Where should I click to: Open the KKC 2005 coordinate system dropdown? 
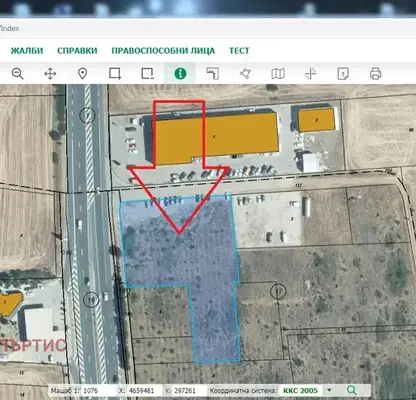tap(307, 390)
